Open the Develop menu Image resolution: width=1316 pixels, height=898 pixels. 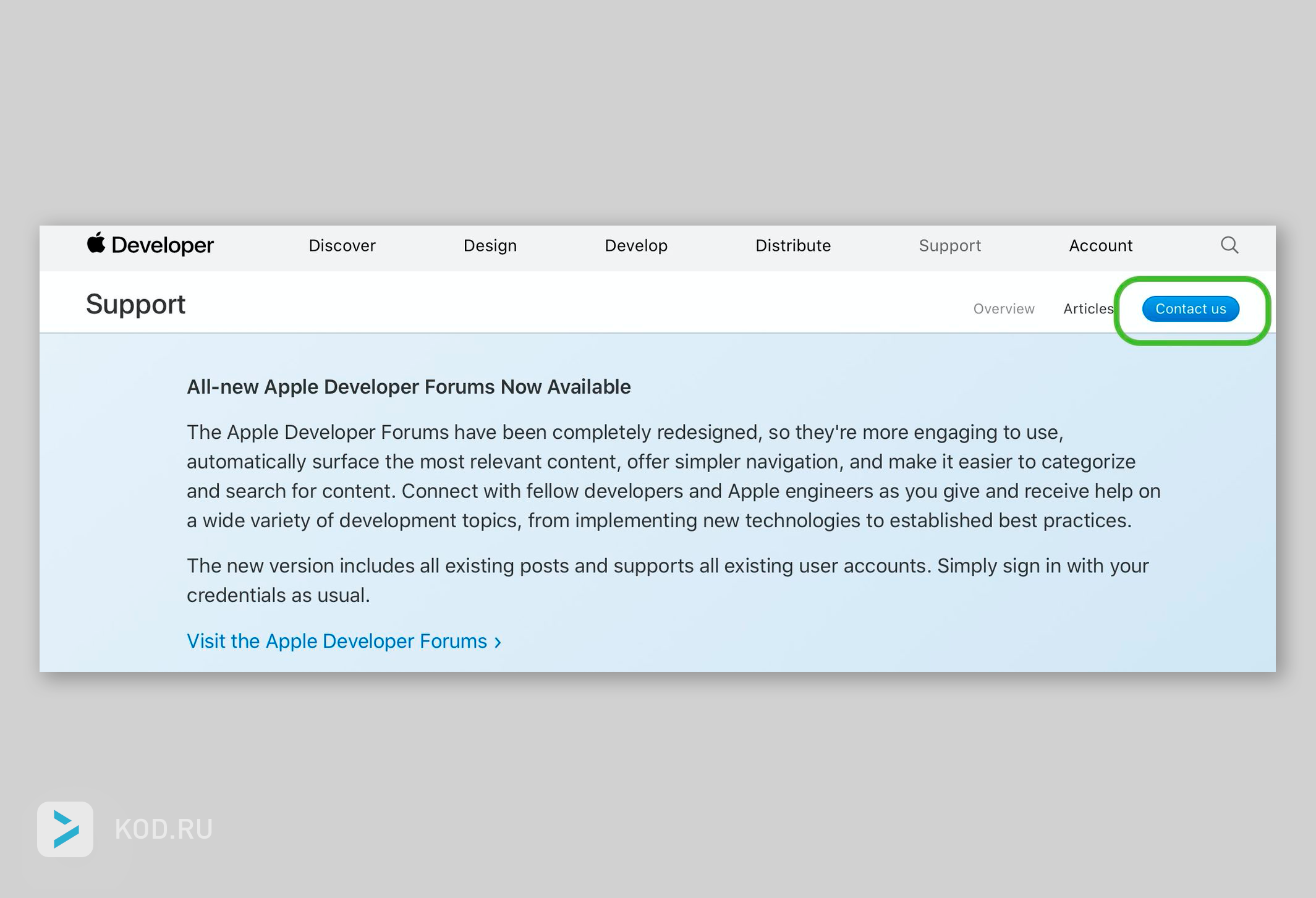[x=636, y=246]
